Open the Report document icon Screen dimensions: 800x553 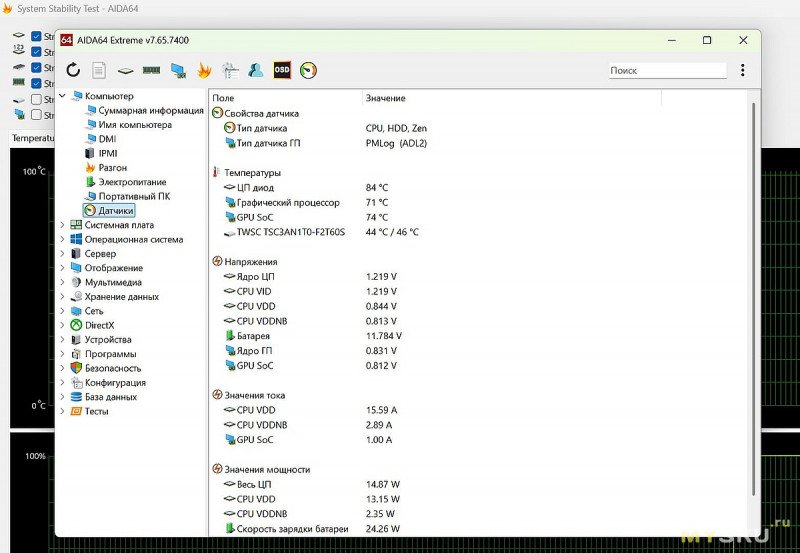(99, 70)
